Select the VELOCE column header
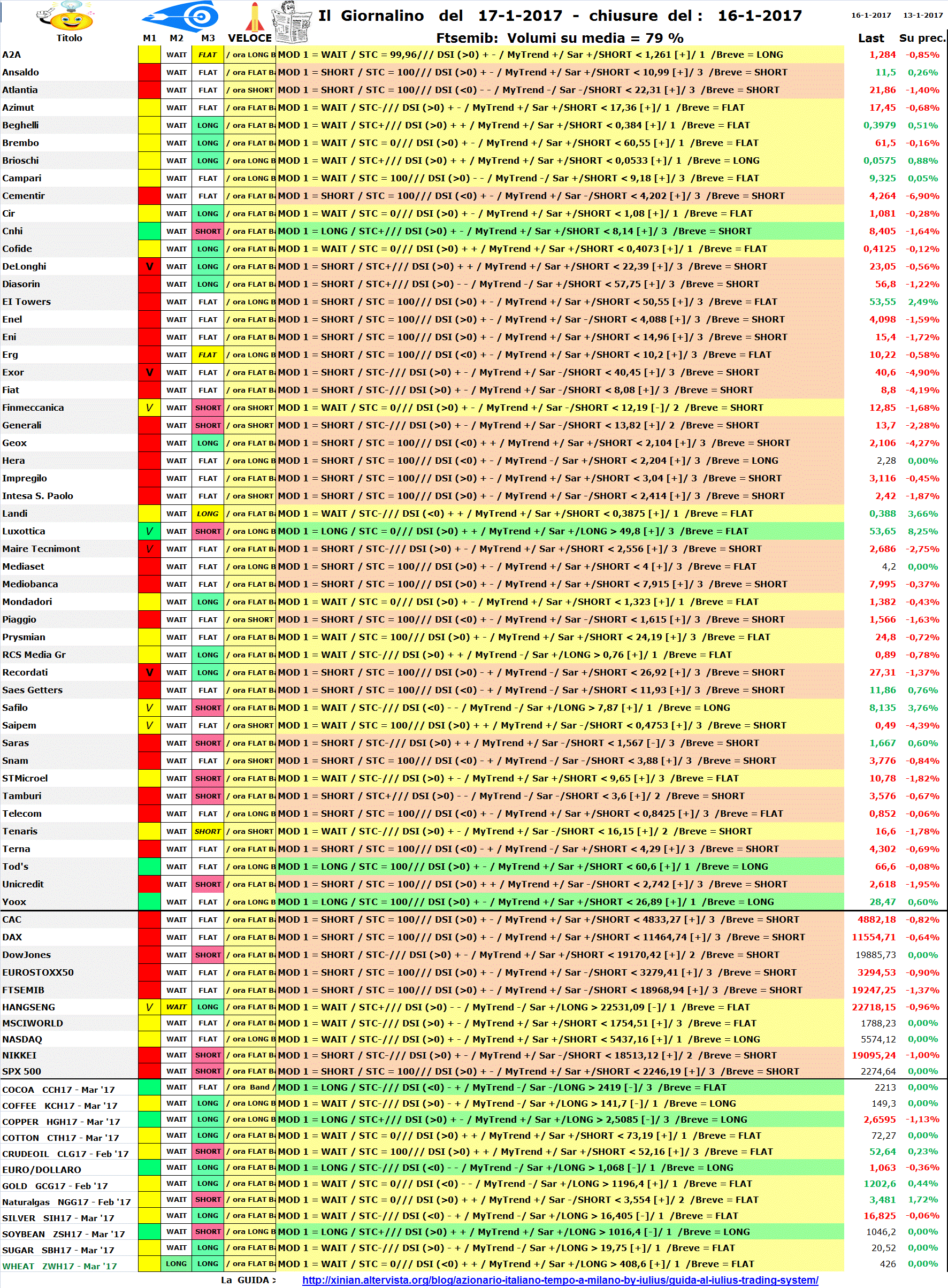The image size is (948, 1288). tap(250, 38)
